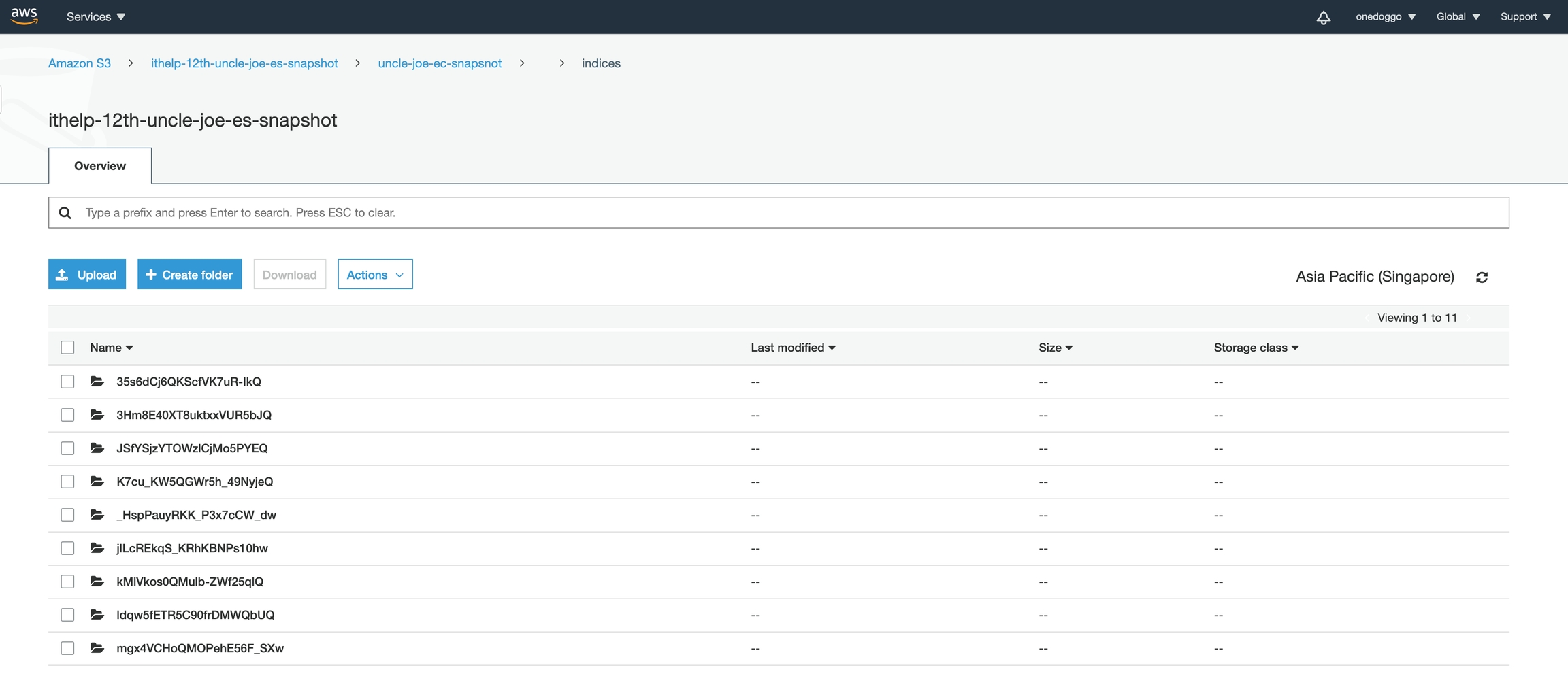Open folder icon for 35s6dCj6QKScfVK7uR-IkQ

(x=97, y=382)
